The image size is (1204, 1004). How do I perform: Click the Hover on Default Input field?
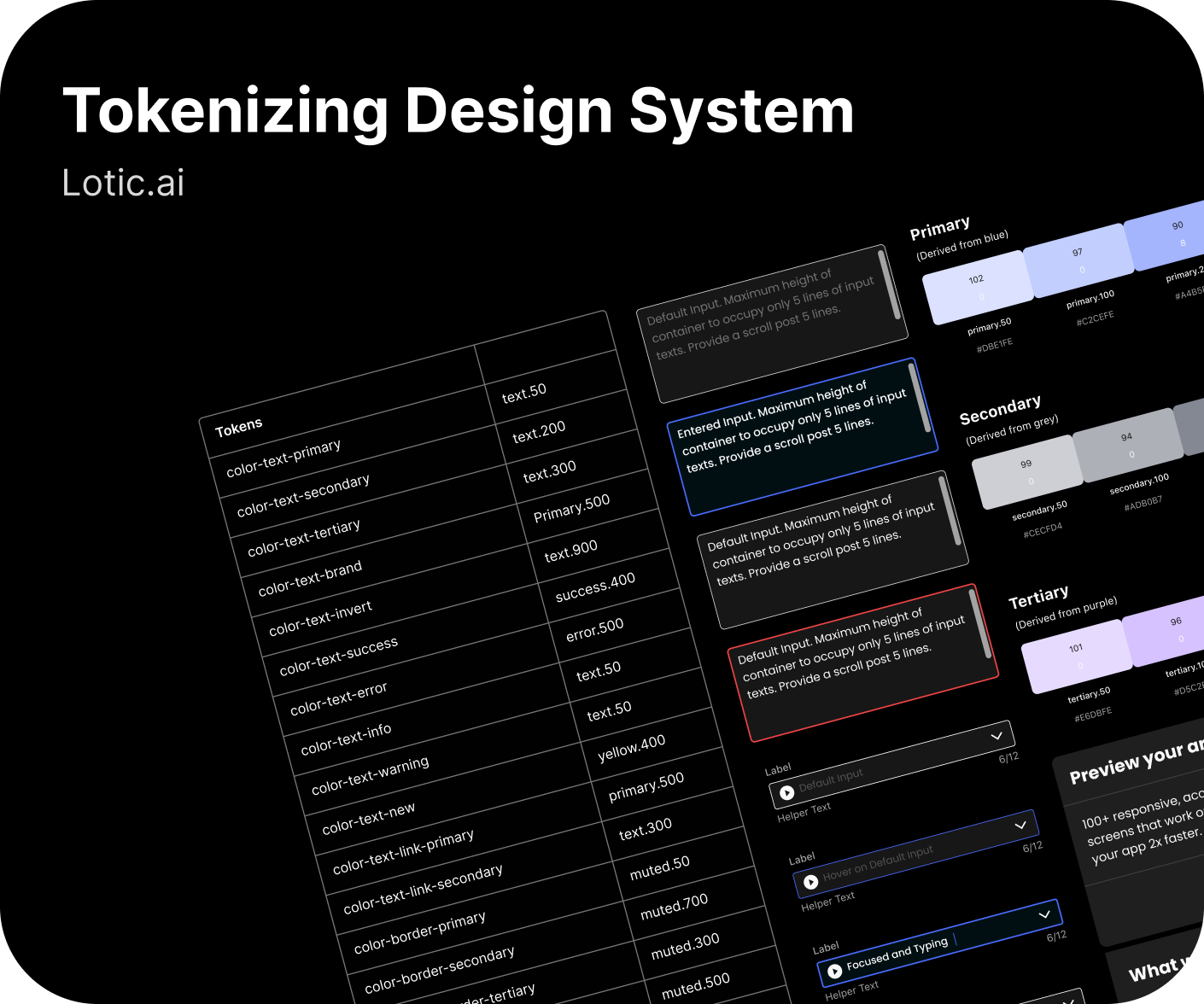[x=915, y=854]
